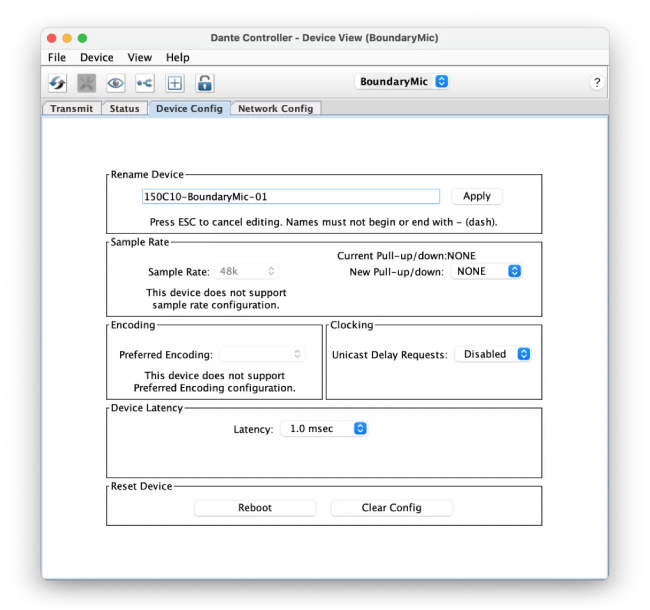Click the channel groups toolbar icon
The image size is (650, 610).
145,83
